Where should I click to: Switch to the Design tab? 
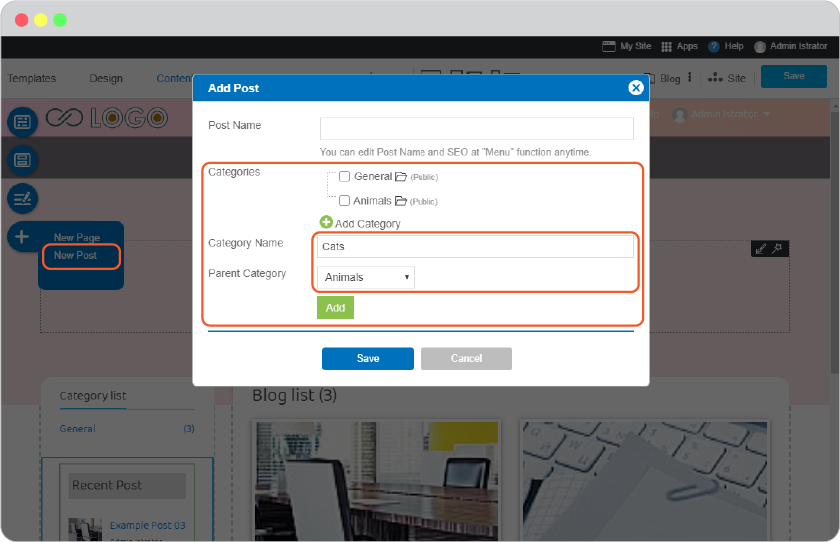(106, 78)
